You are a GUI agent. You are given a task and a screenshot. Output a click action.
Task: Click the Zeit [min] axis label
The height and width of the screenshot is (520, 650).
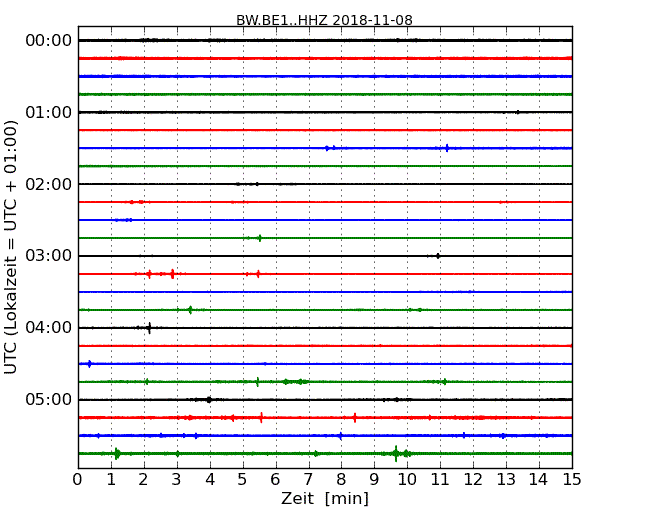(325, 498)
